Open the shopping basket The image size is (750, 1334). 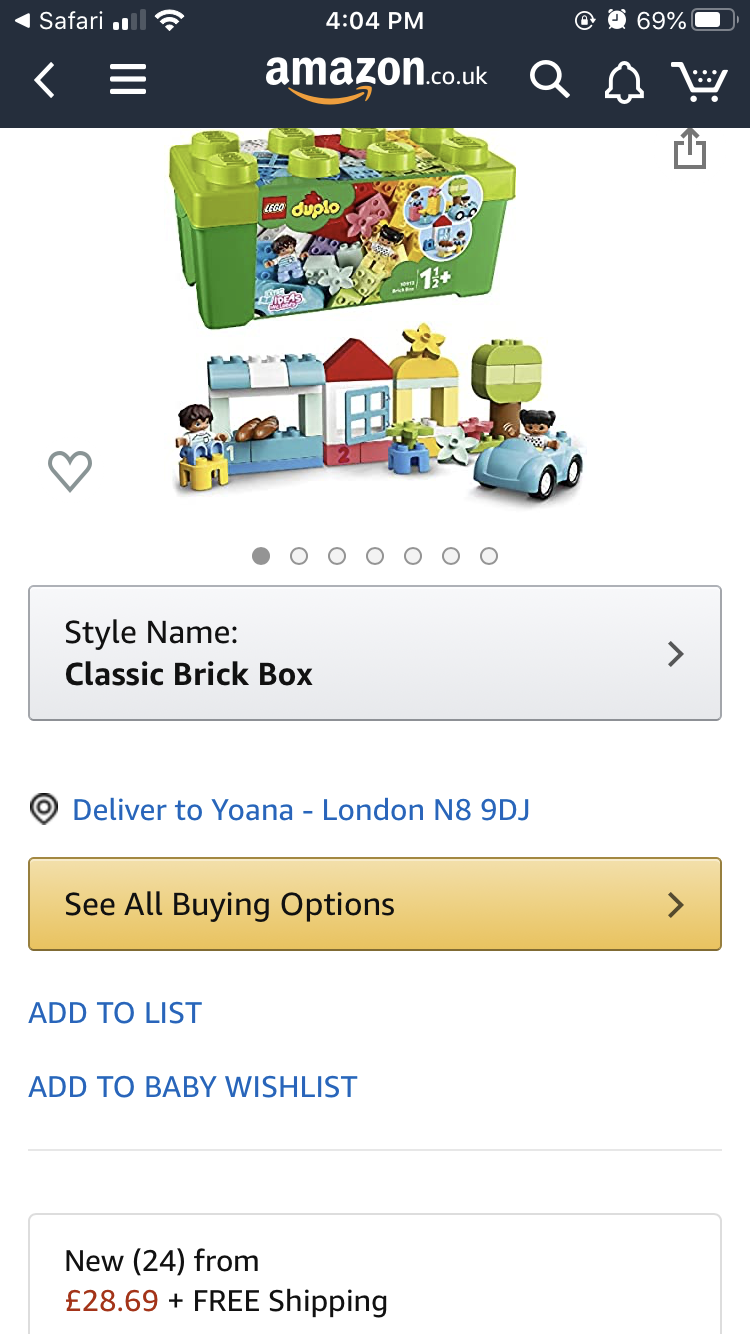[x=699, y=81]
